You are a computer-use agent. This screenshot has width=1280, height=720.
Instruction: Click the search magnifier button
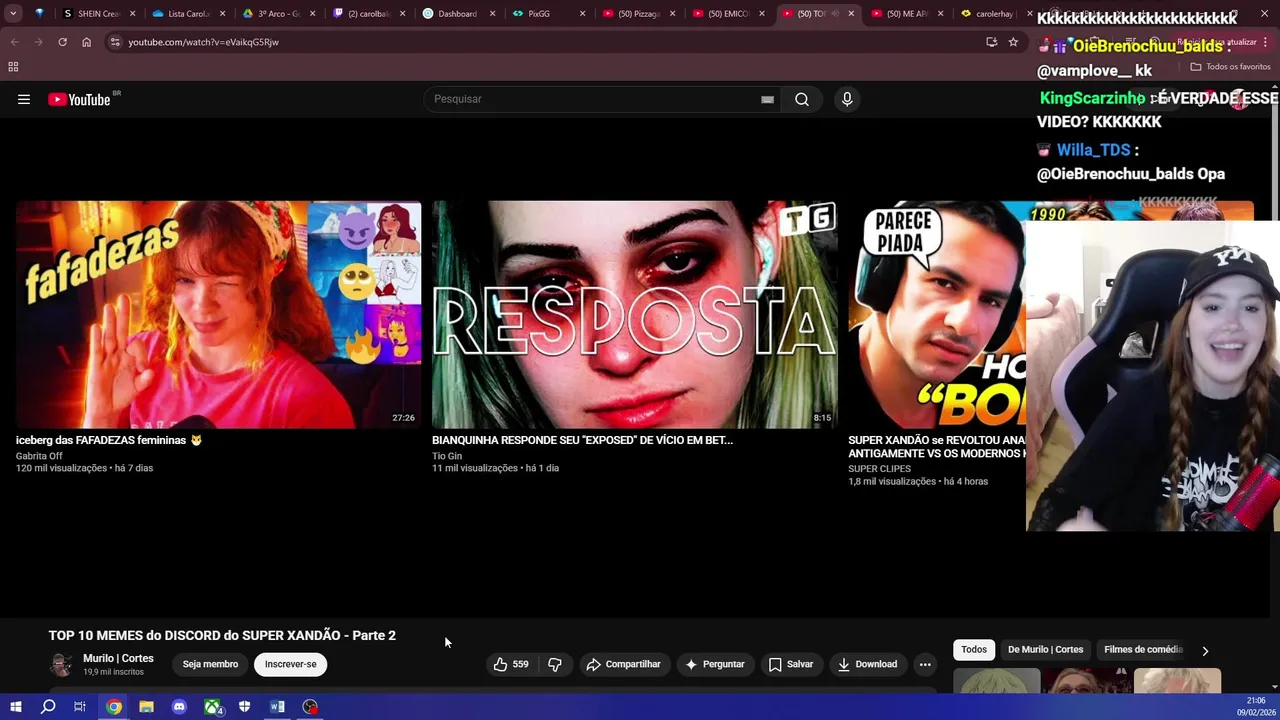click(x=802, y=99)
